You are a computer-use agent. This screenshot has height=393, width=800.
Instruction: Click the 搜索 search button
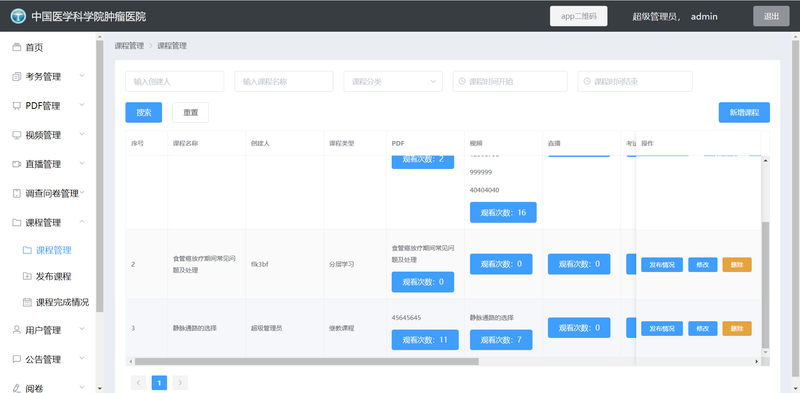pyautogui.click(x=144, y=113)
